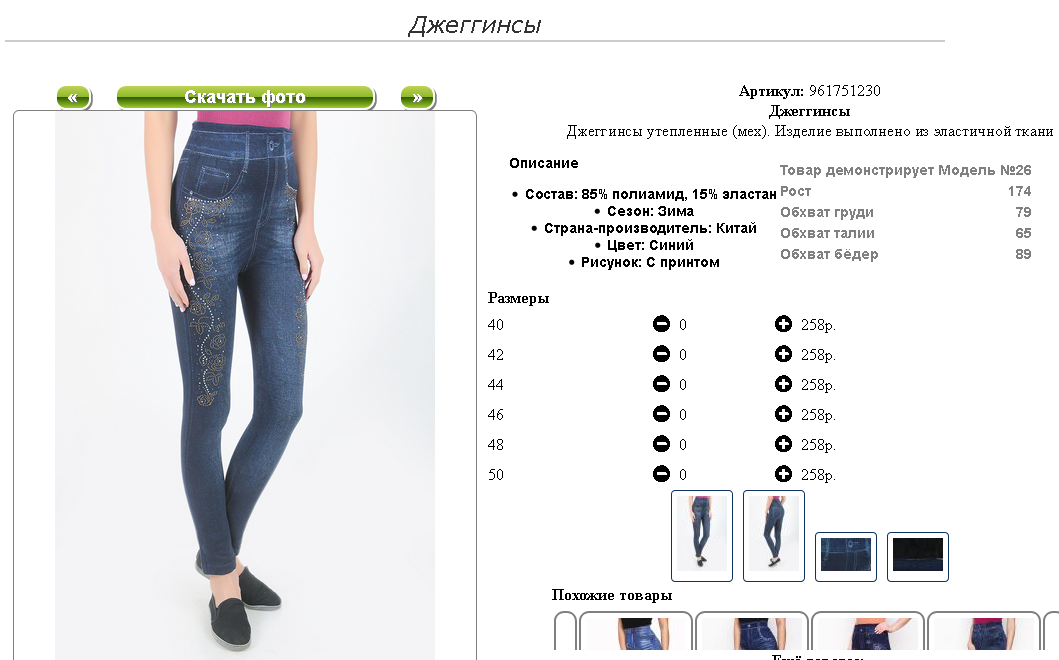This screenshot has width=1059, height=660.
Task: Add one item of size 42
Action: pos(783,354)
